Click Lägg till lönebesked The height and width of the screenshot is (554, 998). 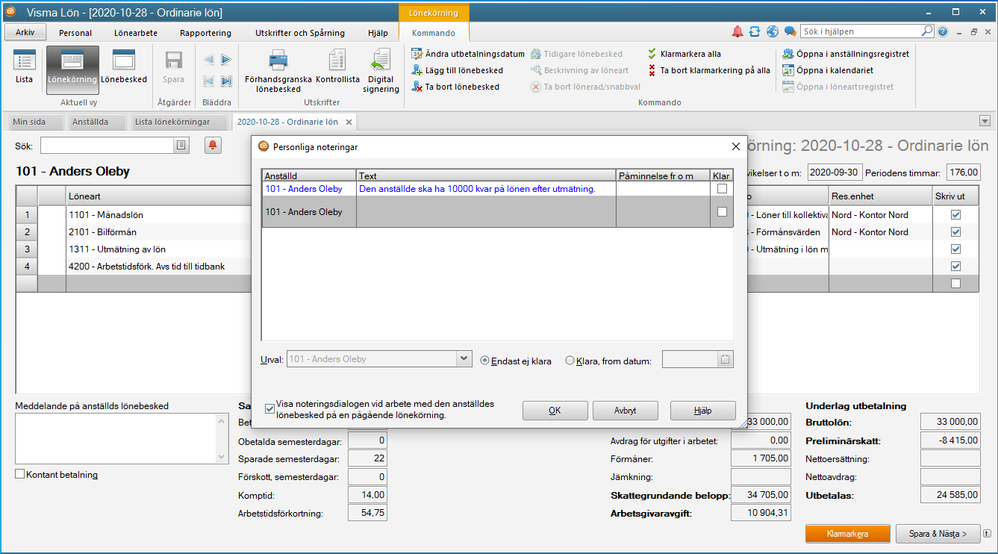455,70
